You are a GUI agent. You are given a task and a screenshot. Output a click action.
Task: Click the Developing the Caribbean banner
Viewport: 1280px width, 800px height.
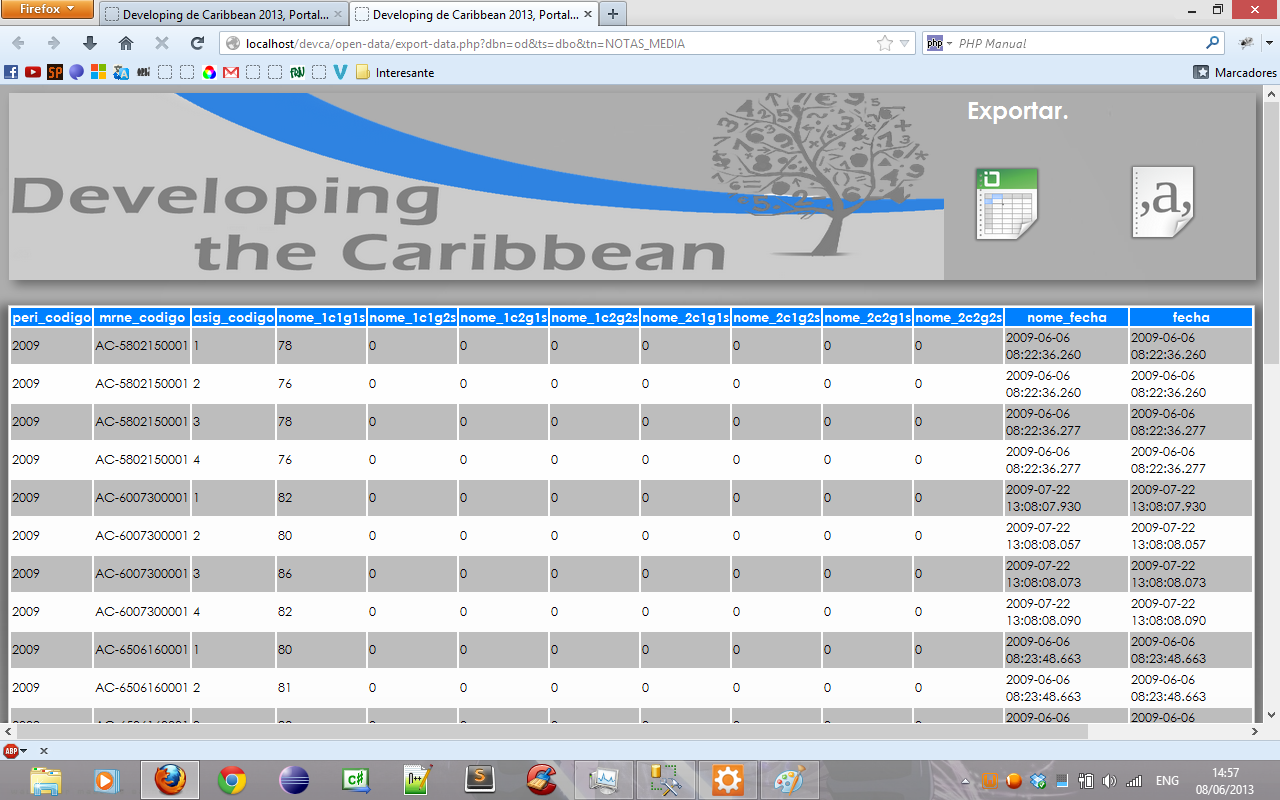(477, 186)
